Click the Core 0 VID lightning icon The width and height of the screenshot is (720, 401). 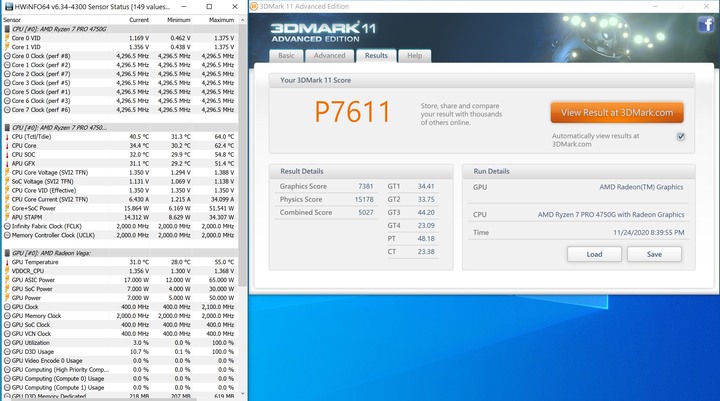click(x=7, y=38)
